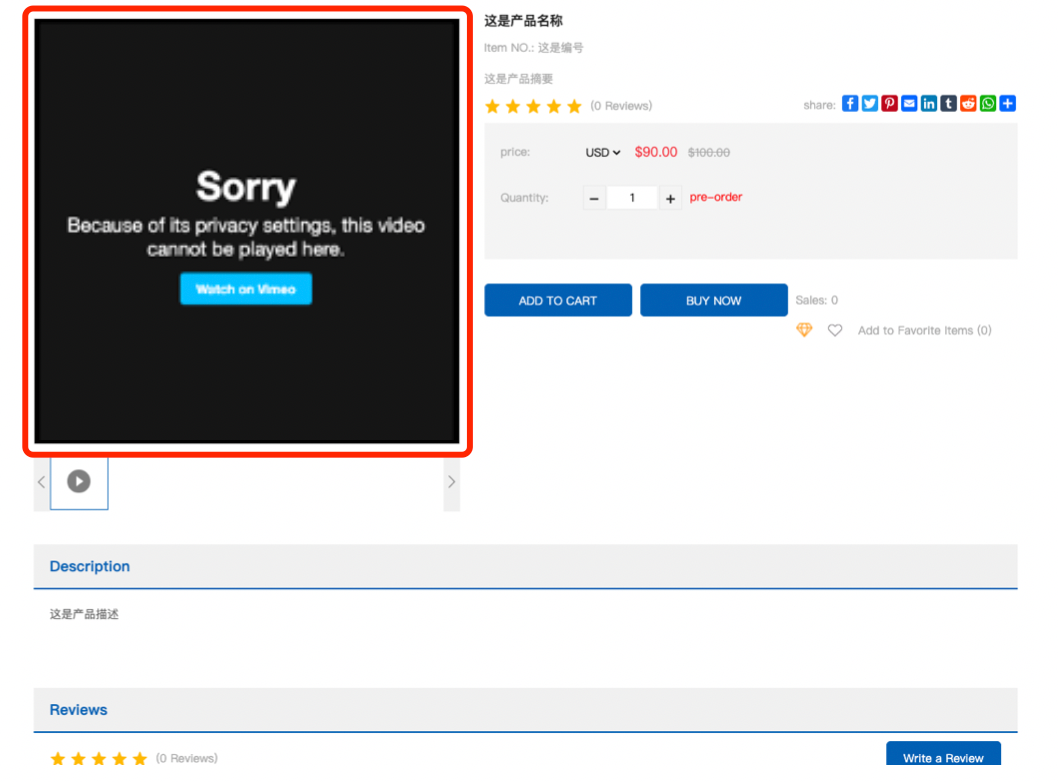Viewport: 1058px width, 782px height.
Task: Share product on Pinterest
Action: 889,103
